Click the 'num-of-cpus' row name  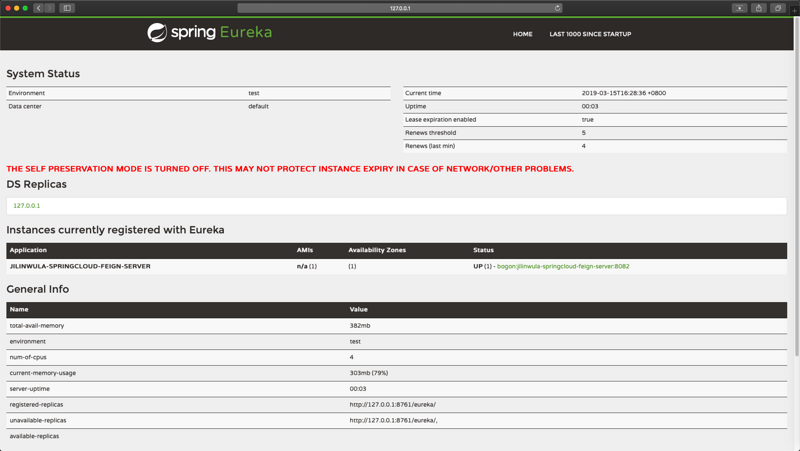[28, 357]
